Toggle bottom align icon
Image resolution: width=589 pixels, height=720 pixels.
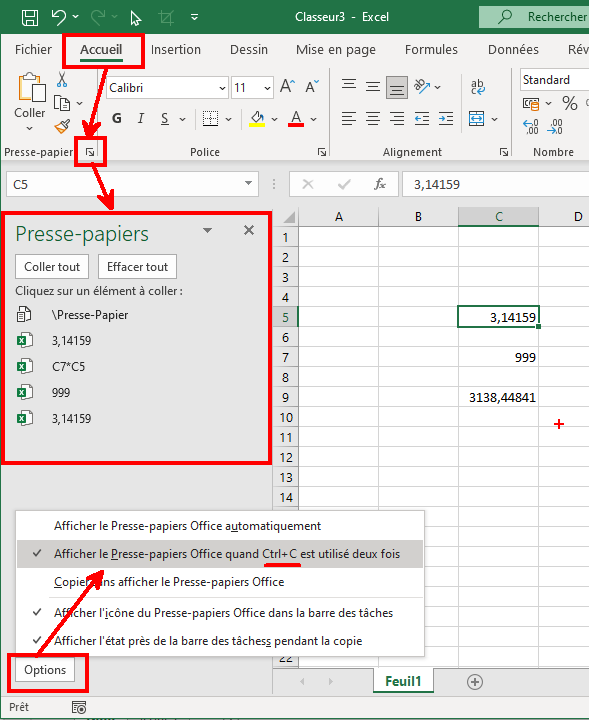397,88
